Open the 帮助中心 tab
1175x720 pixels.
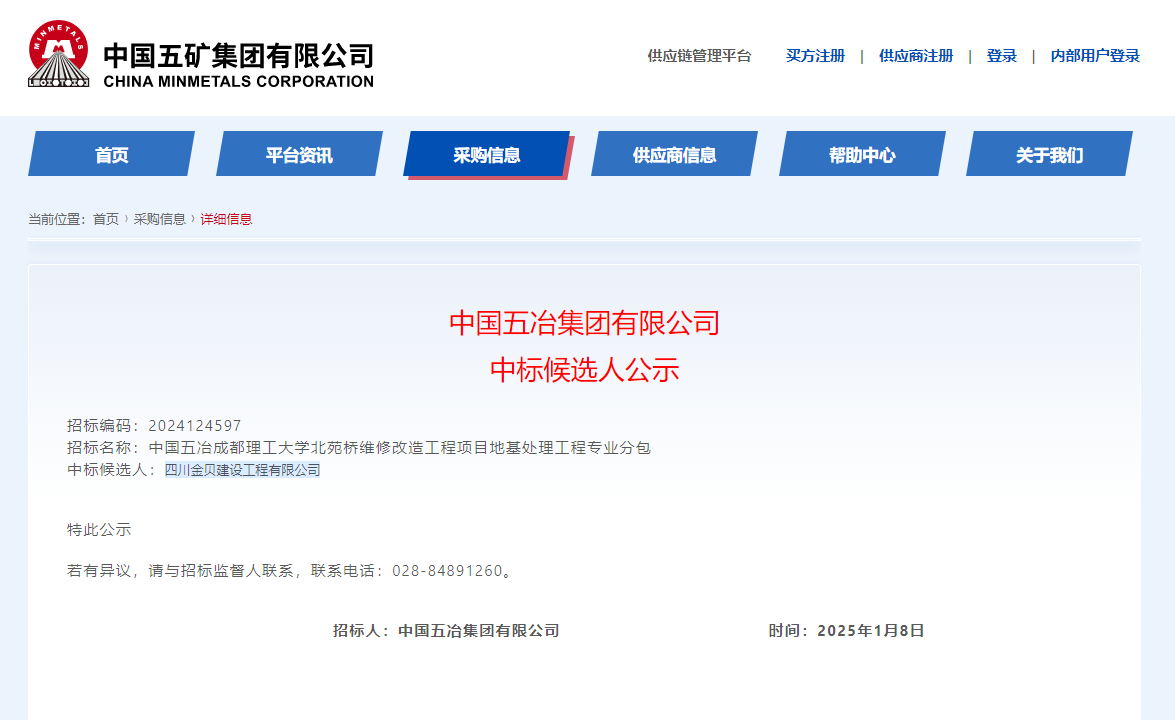(x=862, y=154)
